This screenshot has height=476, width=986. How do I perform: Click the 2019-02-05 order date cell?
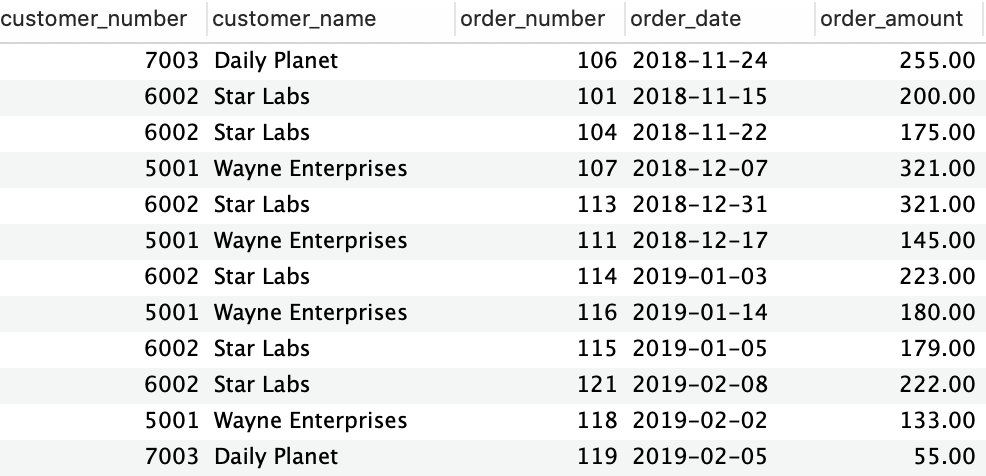[x=700, y=457]
